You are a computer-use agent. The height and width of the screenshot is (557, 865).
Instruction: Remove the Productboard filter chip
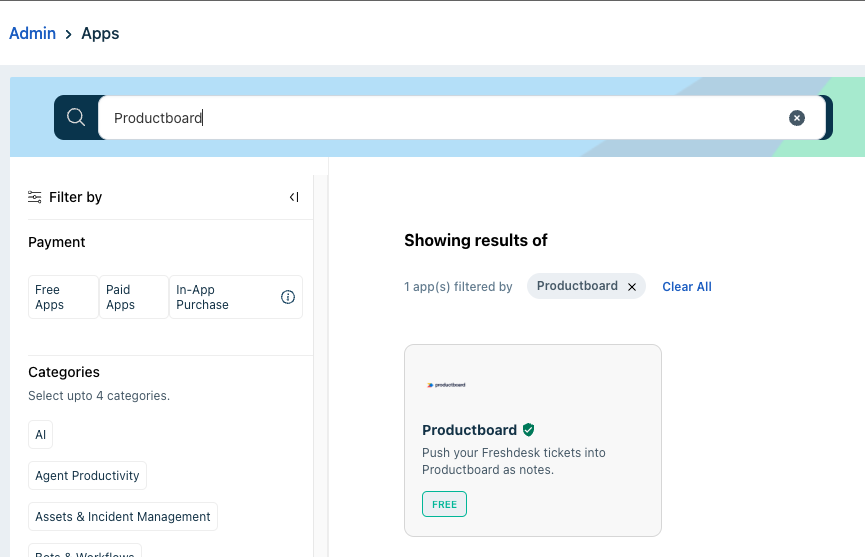click(632, 287)
